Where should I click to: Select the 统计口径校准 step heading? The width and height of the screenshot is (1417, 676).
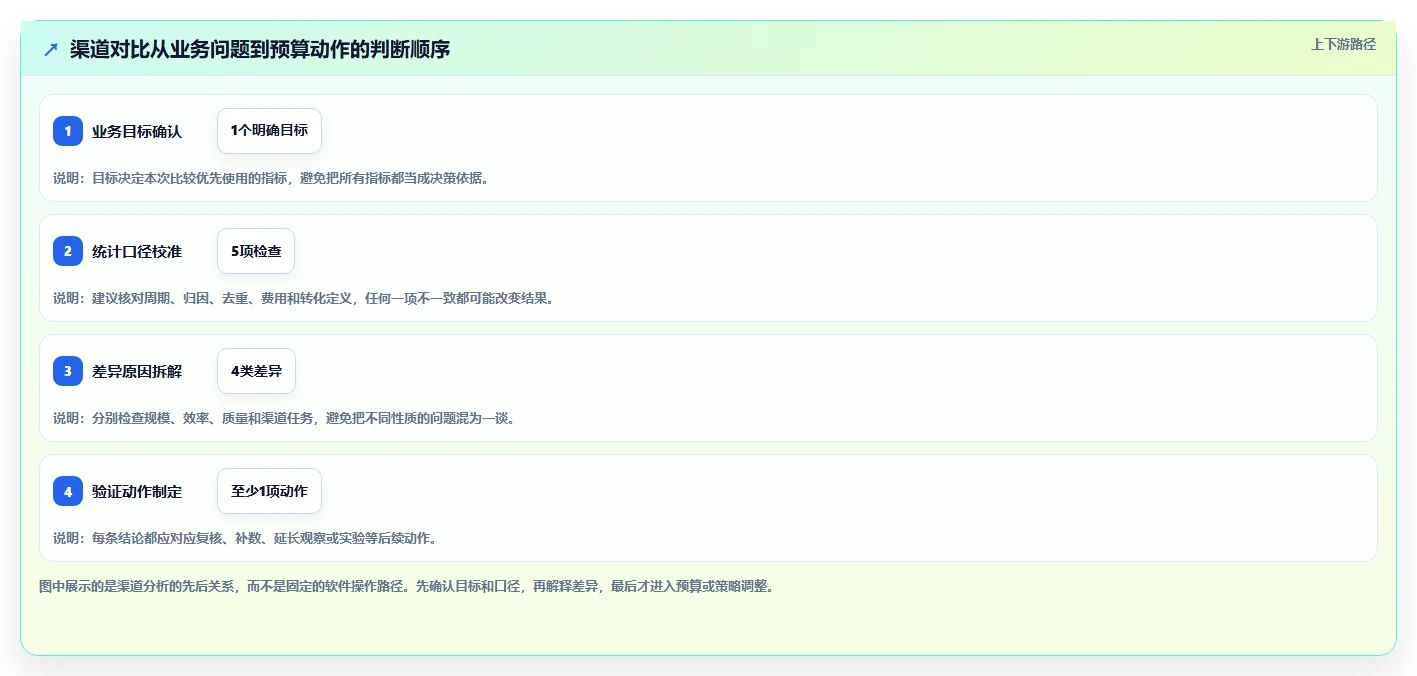click(137, 251)
